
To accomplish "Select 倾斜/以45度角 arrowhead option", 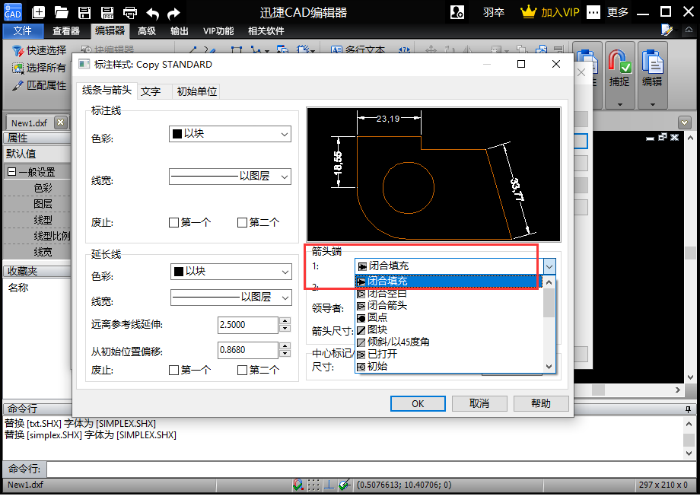I will coord(449,342).
